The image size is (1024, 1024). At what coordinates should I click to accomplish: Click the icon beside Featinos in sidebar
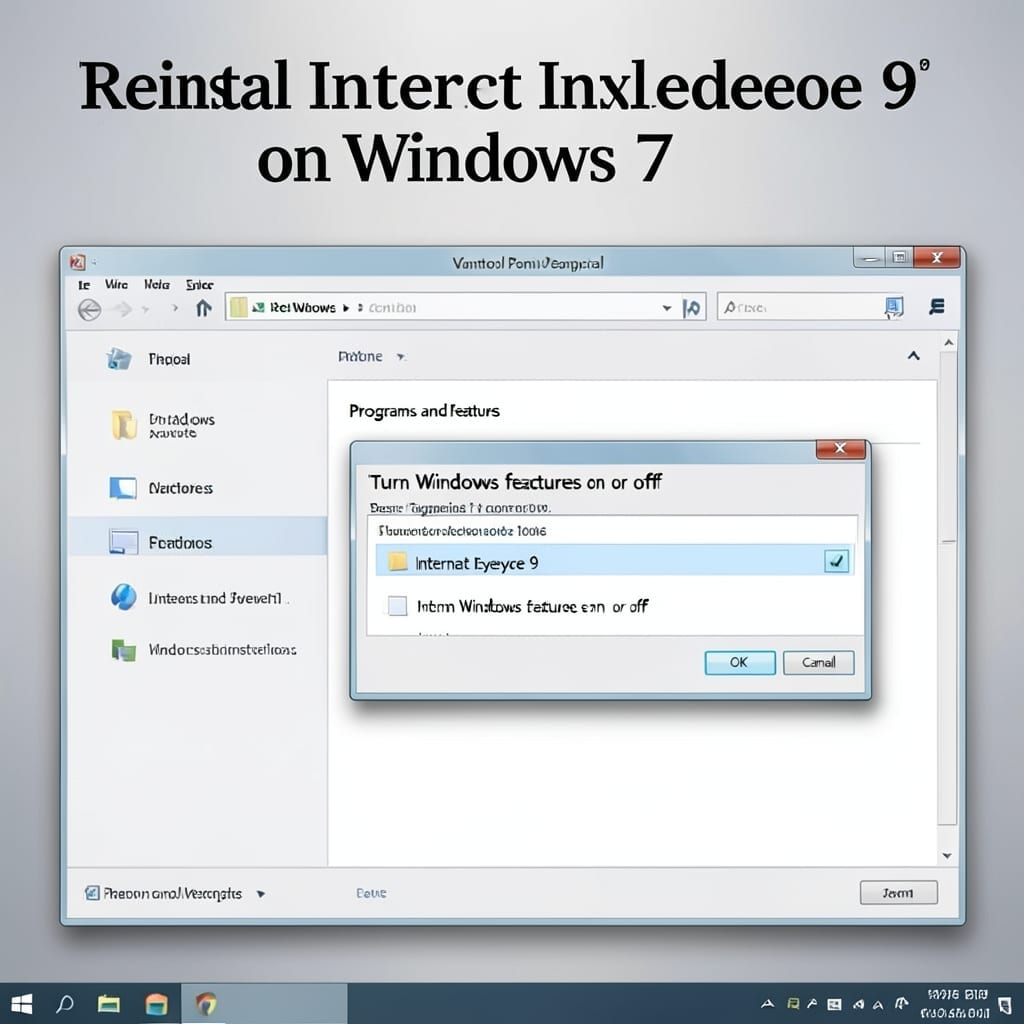pos(123,542)
